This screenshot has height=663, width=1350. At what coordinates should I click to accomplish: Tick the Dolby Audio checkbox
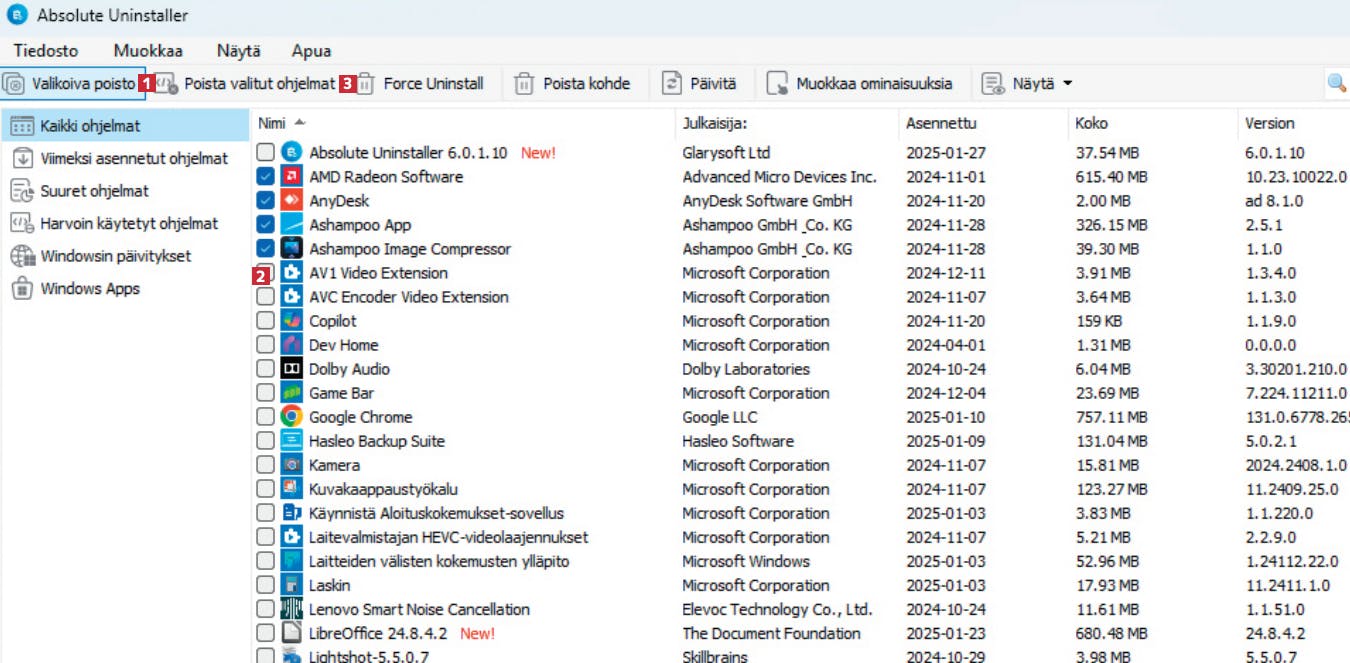pyautogui.click(x=265, y=369)
